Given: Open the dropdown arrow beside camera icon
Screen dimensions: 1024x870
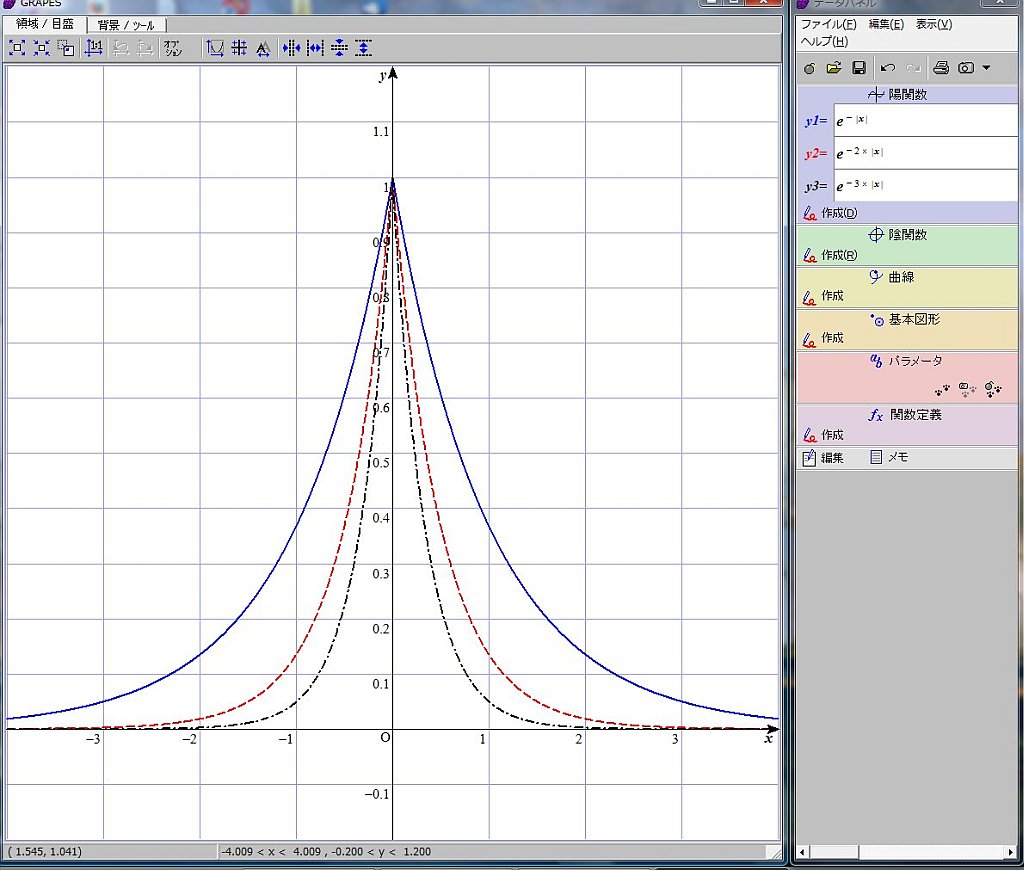Looking at the screenshot, I should point(986,68).
